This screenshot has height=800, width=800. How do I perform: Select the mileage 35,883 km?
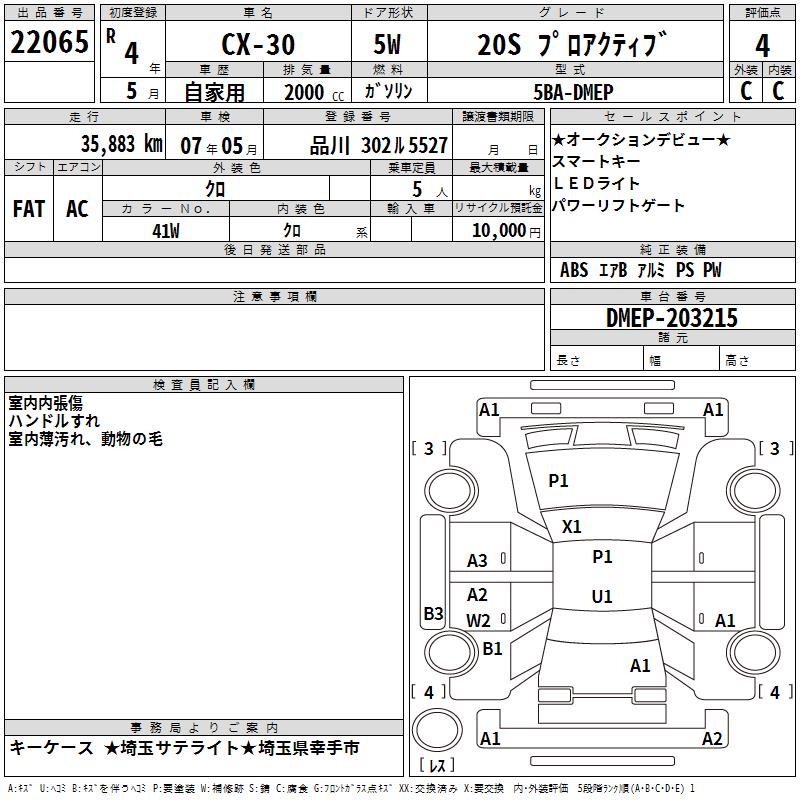122,144
